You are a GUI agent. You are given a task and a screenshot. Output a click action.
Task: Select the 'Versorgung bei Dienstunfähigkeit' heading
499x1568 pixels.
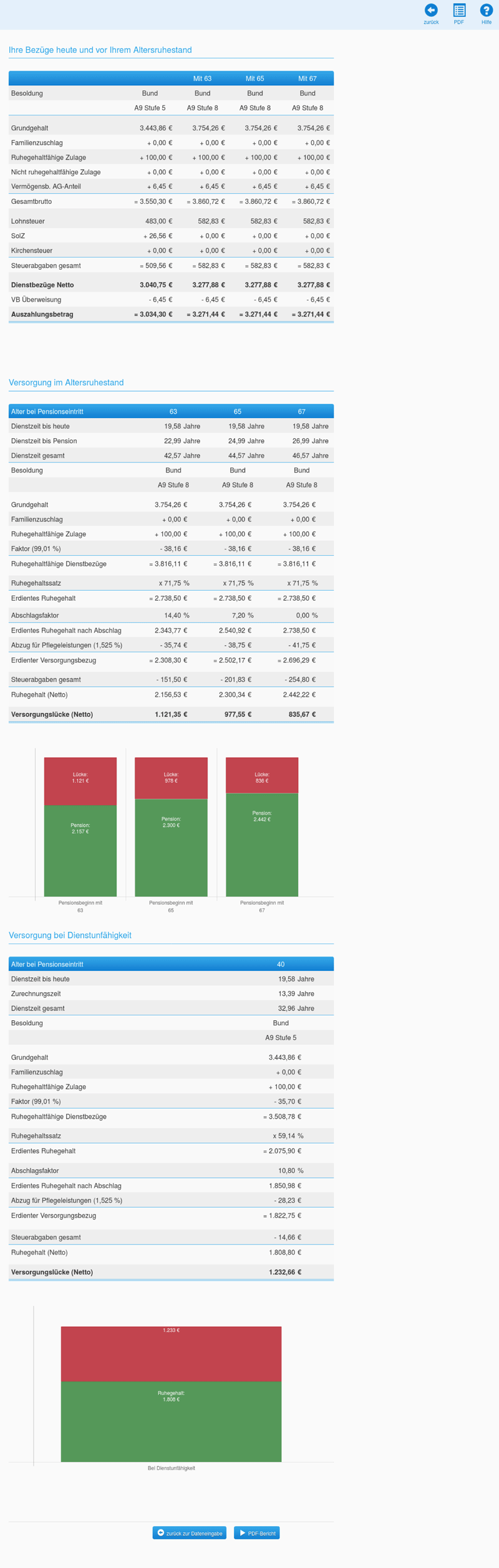click(x=70, y=935)
